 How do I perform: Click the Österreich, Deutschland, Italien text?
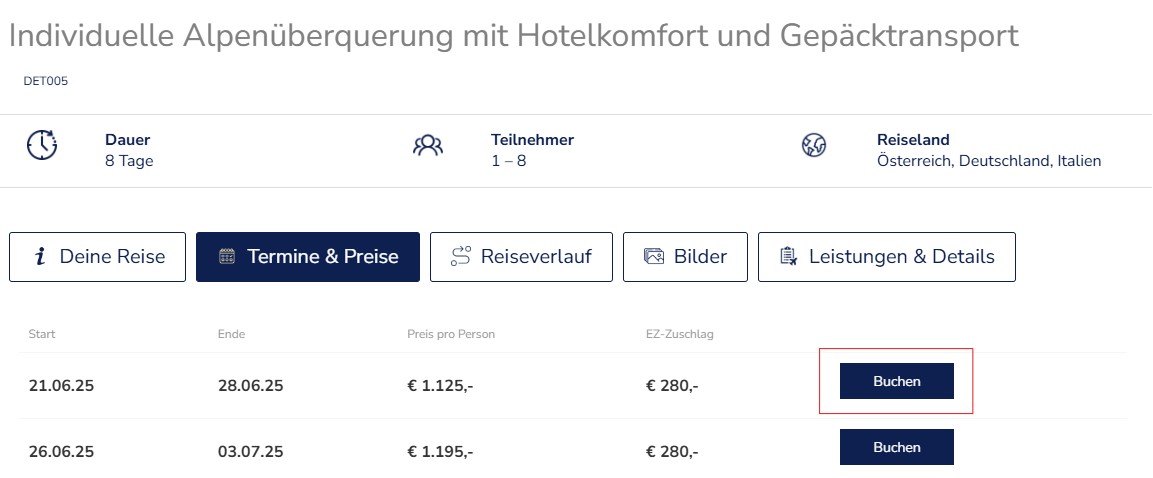pyautogui.click(x=988, y=161)
